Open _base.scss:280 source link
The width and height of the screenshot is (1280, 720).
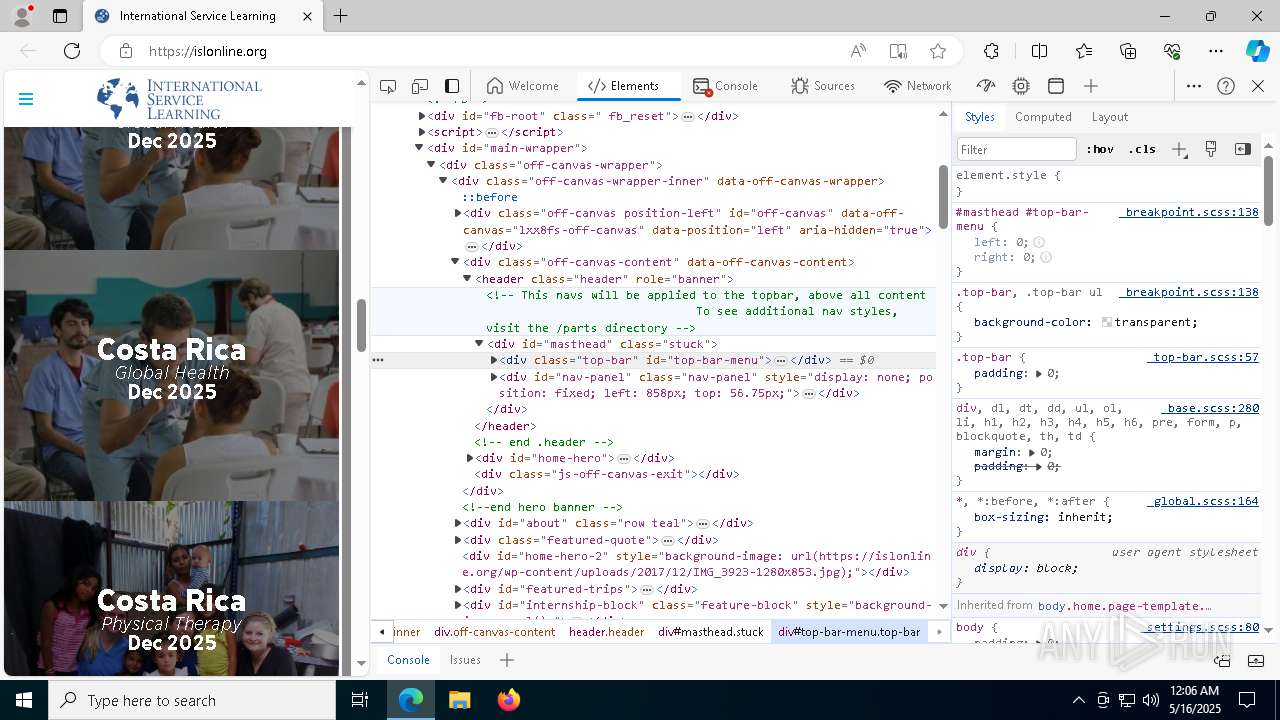(1210, 408)
